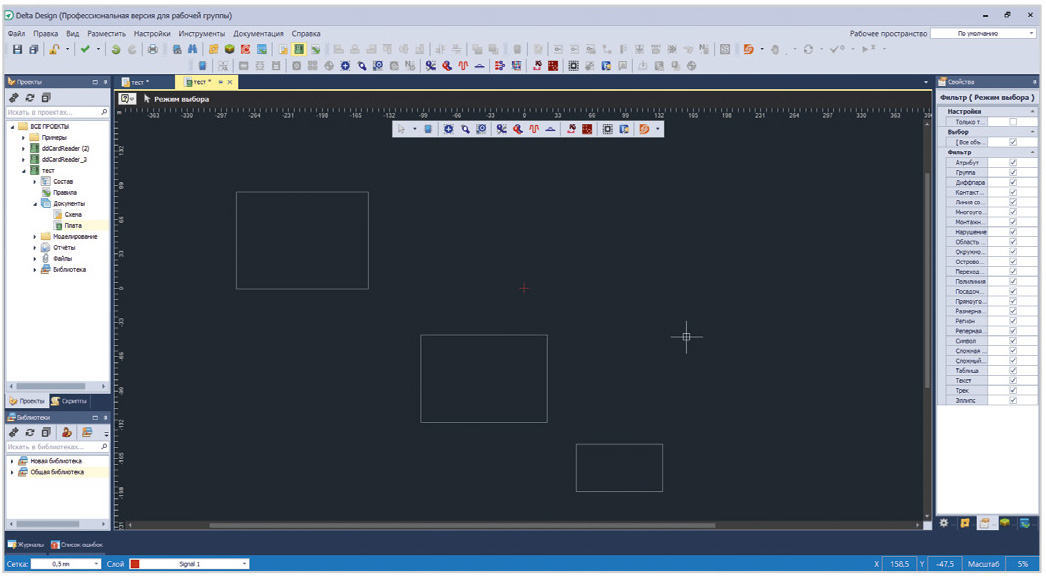Viewport: 1046px width, 576px height.
Task: Click the binoculars search icon
Action: tap(193, 49)
